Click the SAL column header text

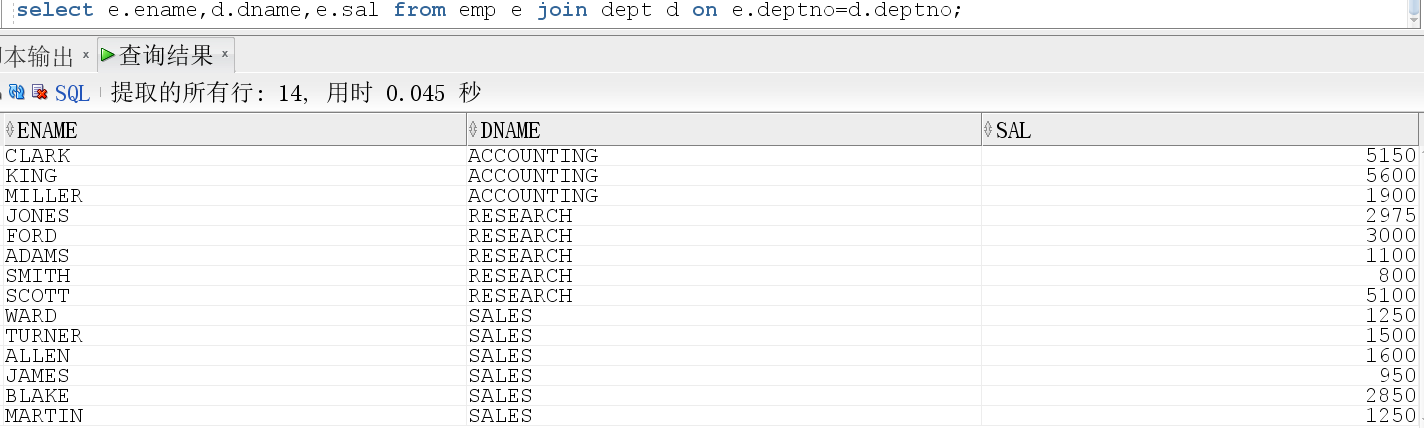[x=1013, y=131]
